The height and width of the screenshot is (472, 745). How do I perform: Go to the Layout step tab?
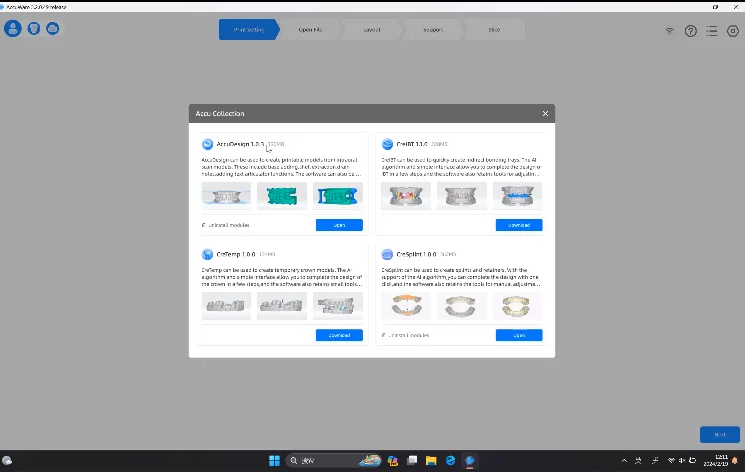coord(371,30)
